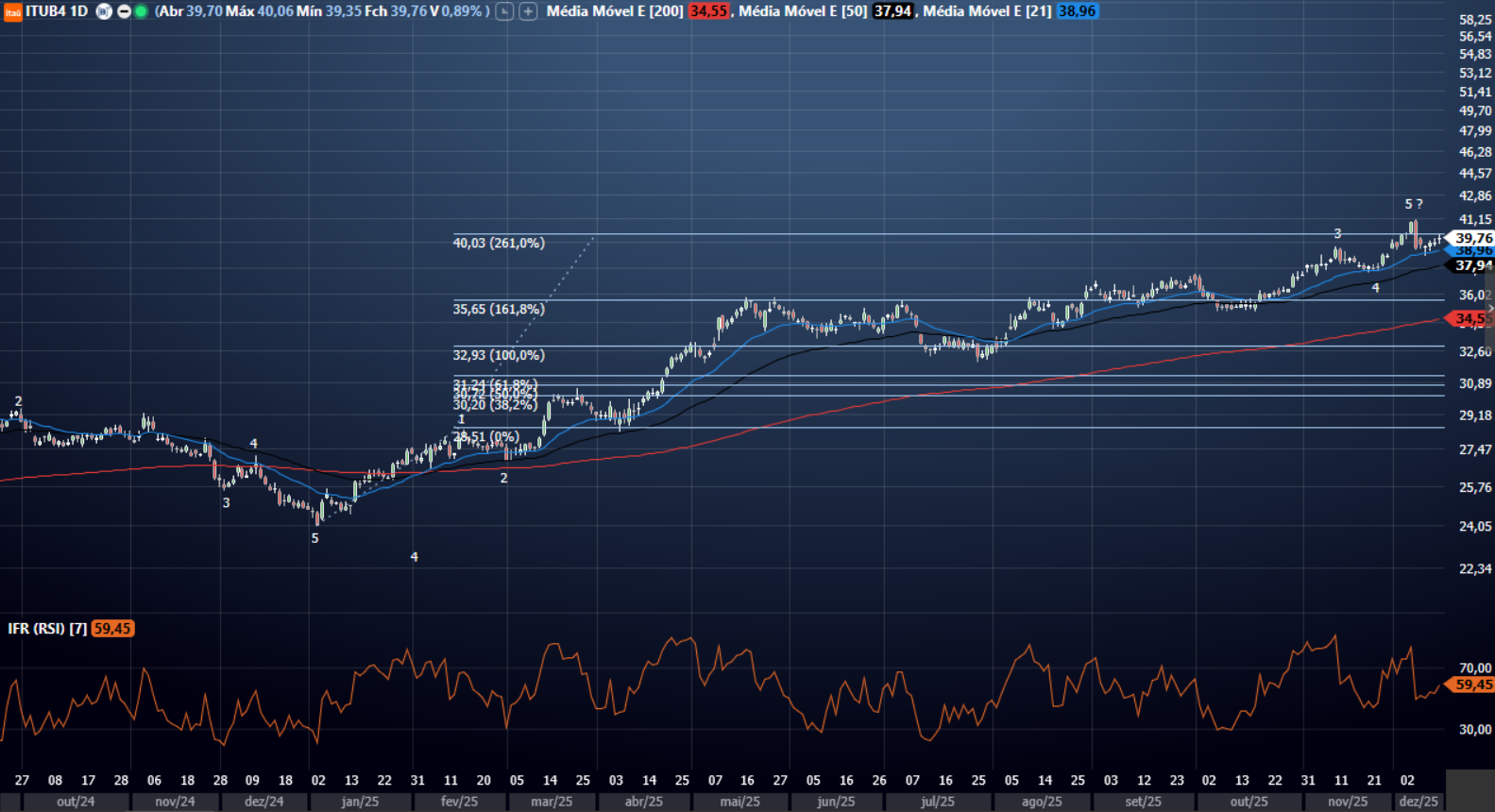The image size is (1495, 812).
Task: Click the '5 ?' Elliott wave annotation
Action: [x=1413, y=204]
